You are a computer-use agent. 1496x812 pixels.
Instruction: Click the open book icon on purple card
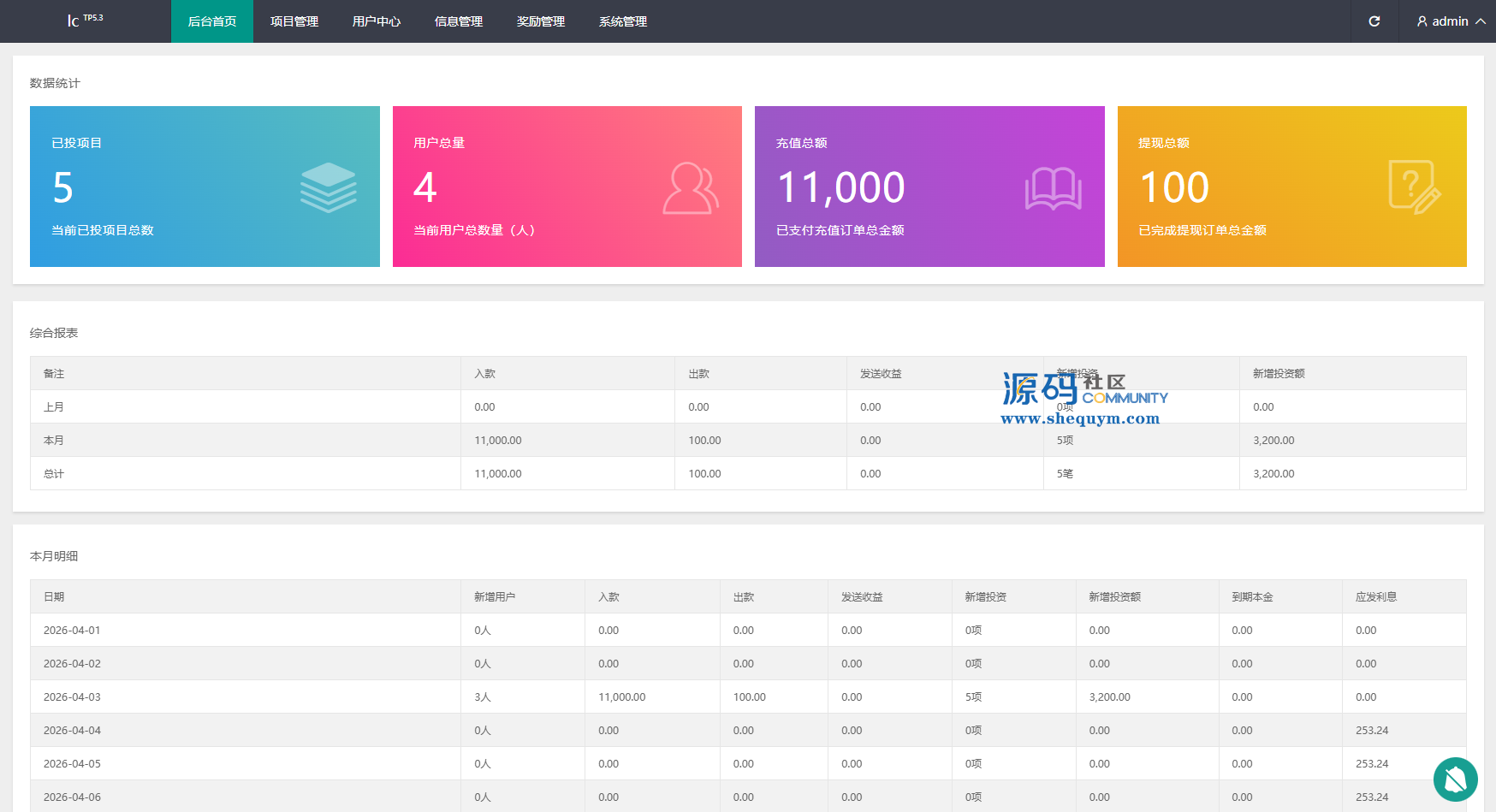pos(1053,189)
